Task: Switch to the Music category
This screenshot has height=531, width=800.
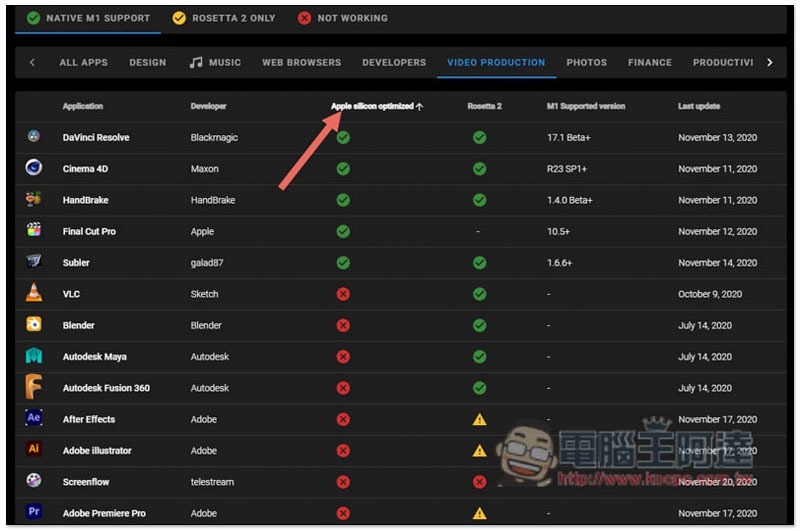Action: click(215, 62)
